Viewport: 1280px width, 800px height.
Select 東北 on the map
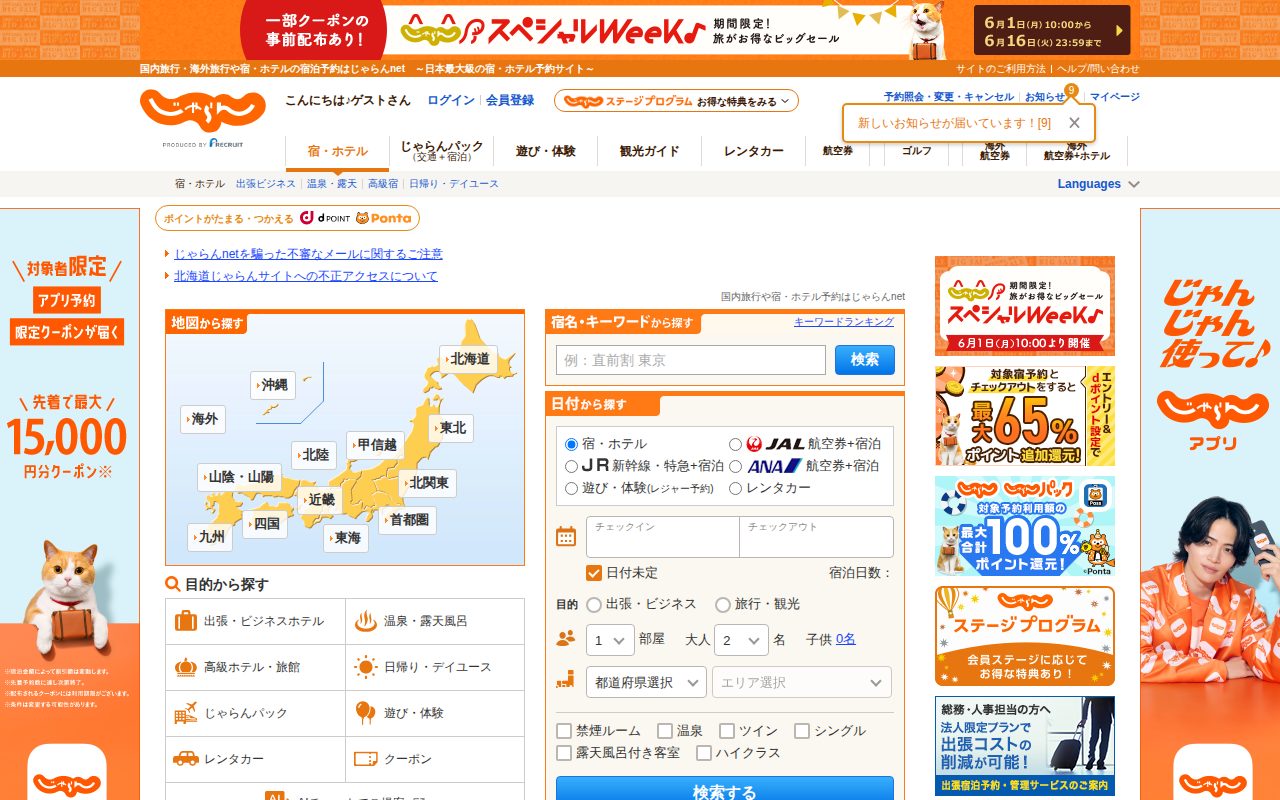452,428
